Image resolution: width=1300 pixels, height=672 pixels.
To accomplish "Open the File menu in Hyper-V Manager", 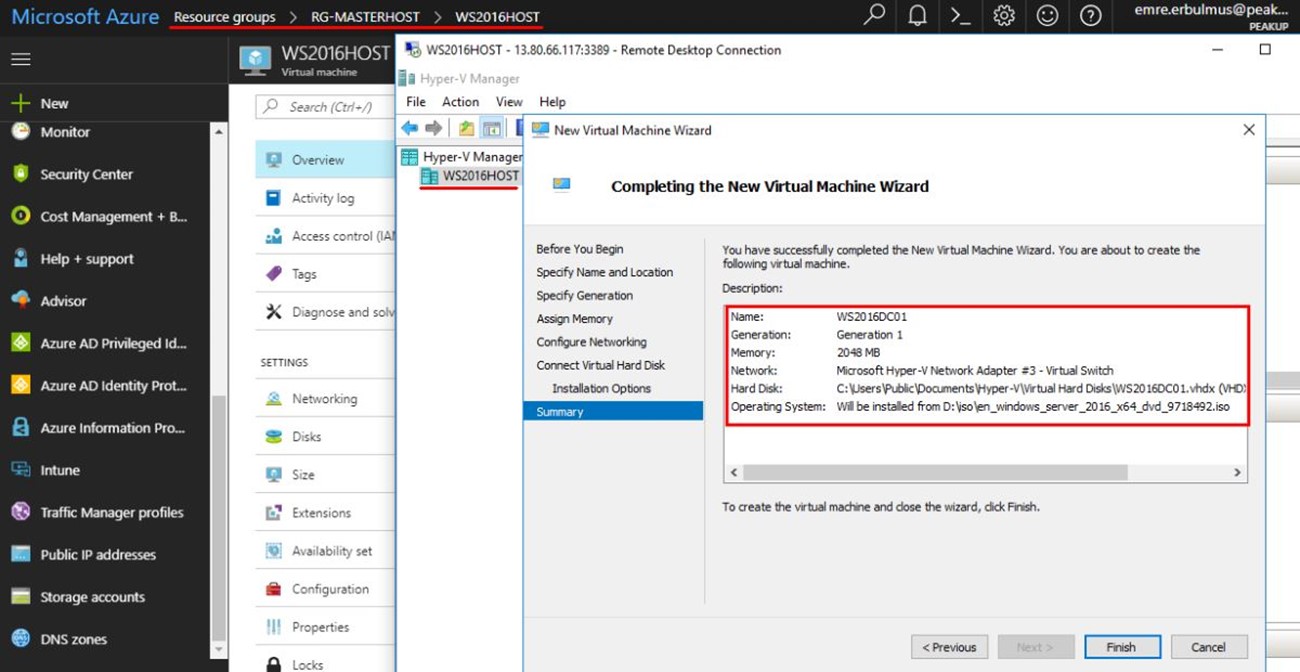I will 416,102.
